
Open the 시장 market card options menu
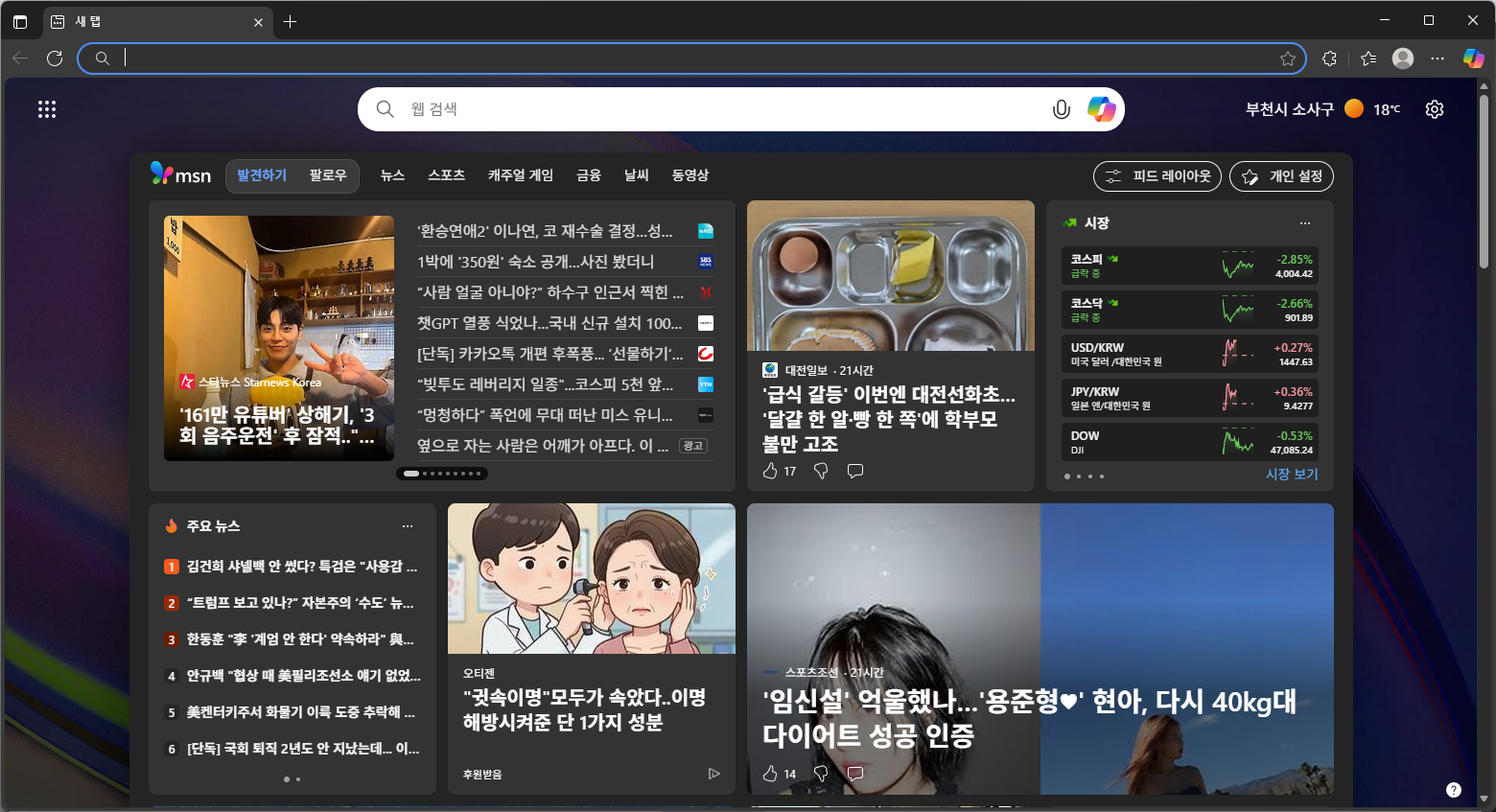(1305, 222)
